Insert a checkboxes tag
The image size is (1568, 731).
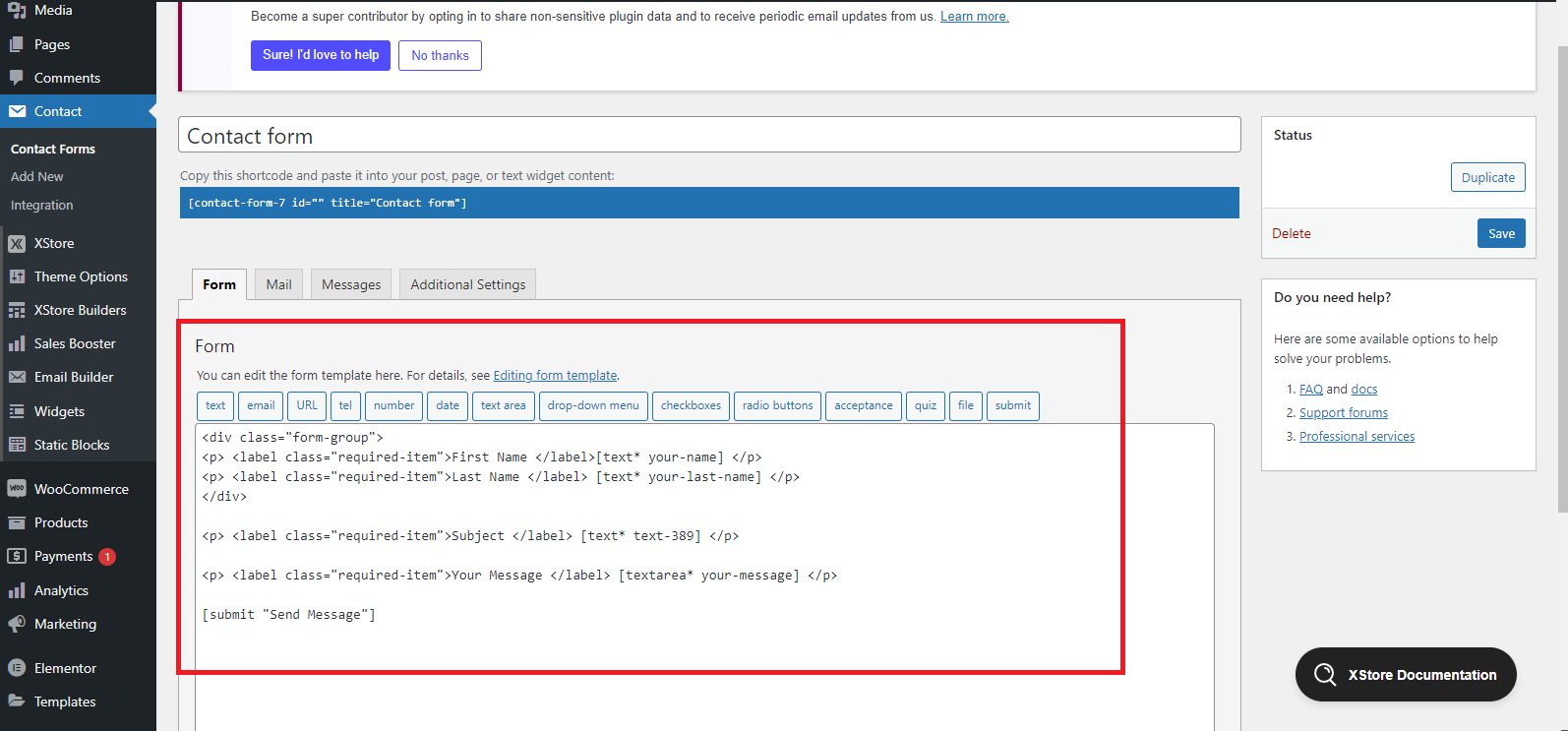point(691,405)
